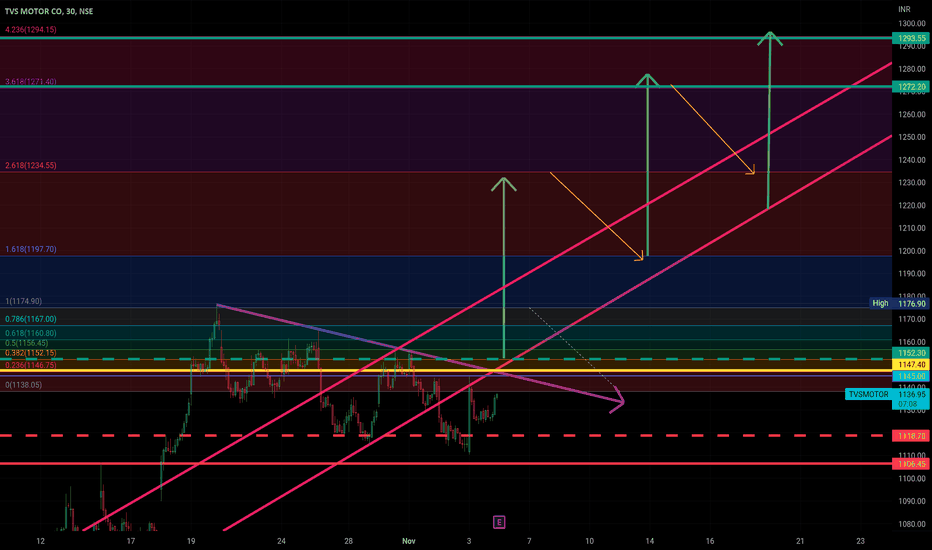Click the 1136.95 last price tag
This screenshot has width=932, height=550.
click(x=911, y=394)
